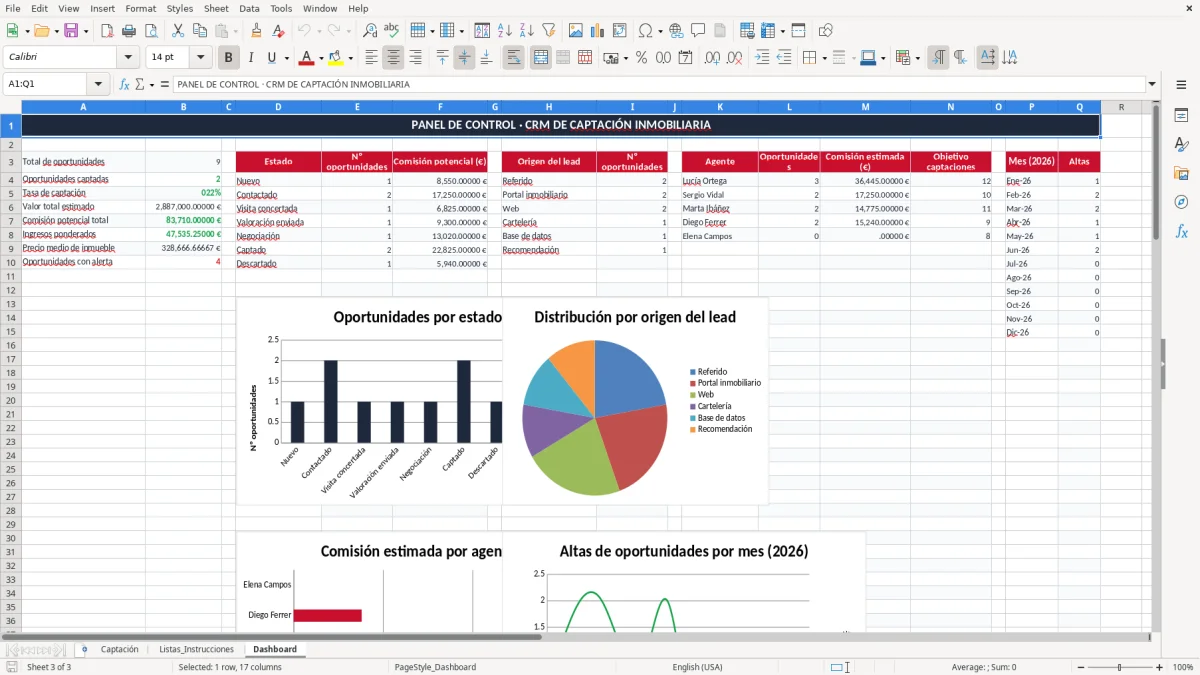Viewport: 1200px width, 675px height.
Task: Toggle Underline formatting
Action: click(x=272, y=58)
